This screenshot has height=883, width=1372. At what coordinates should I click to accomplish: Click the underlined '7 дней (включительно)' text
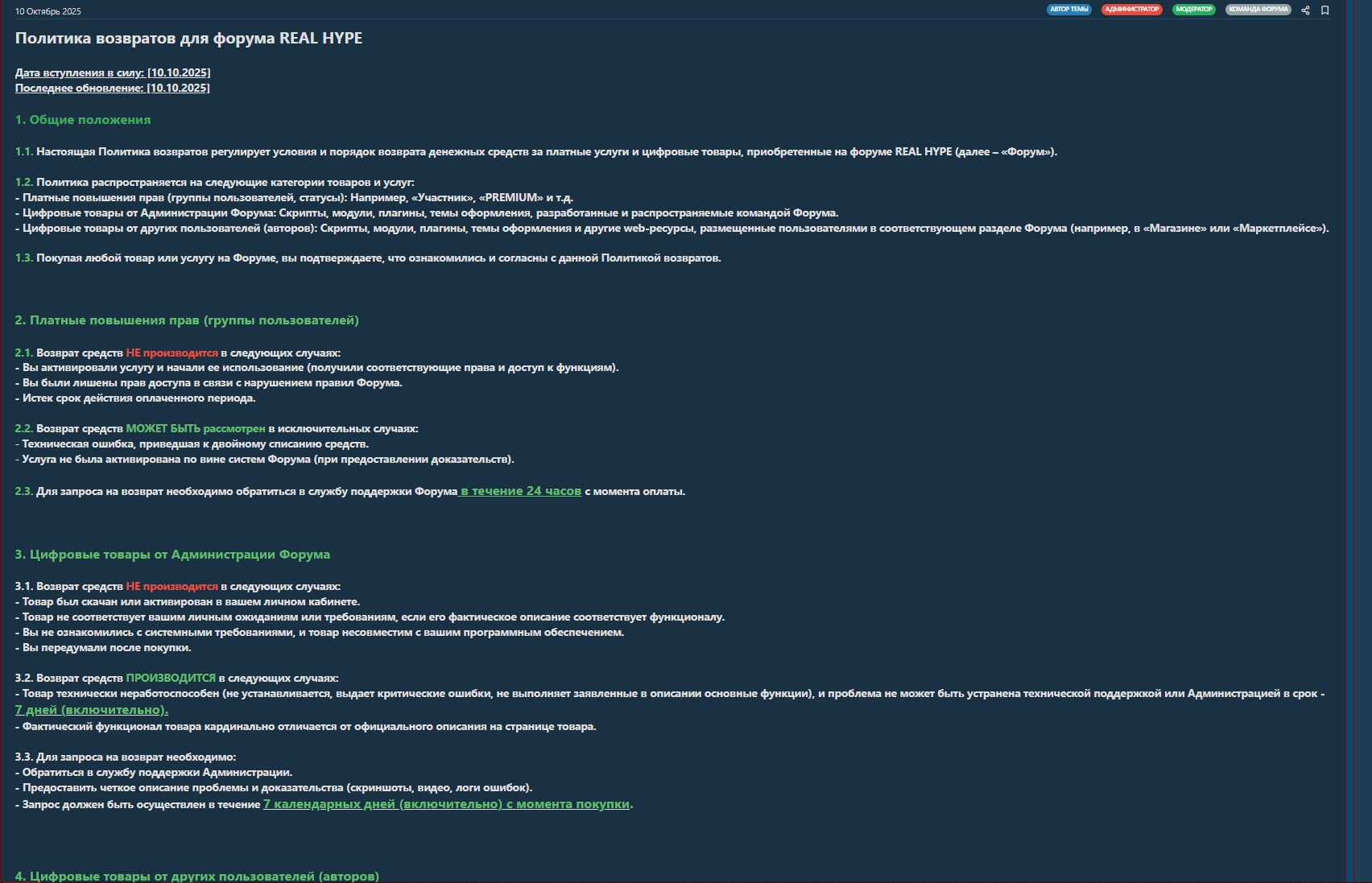click(x=92, y=710)
